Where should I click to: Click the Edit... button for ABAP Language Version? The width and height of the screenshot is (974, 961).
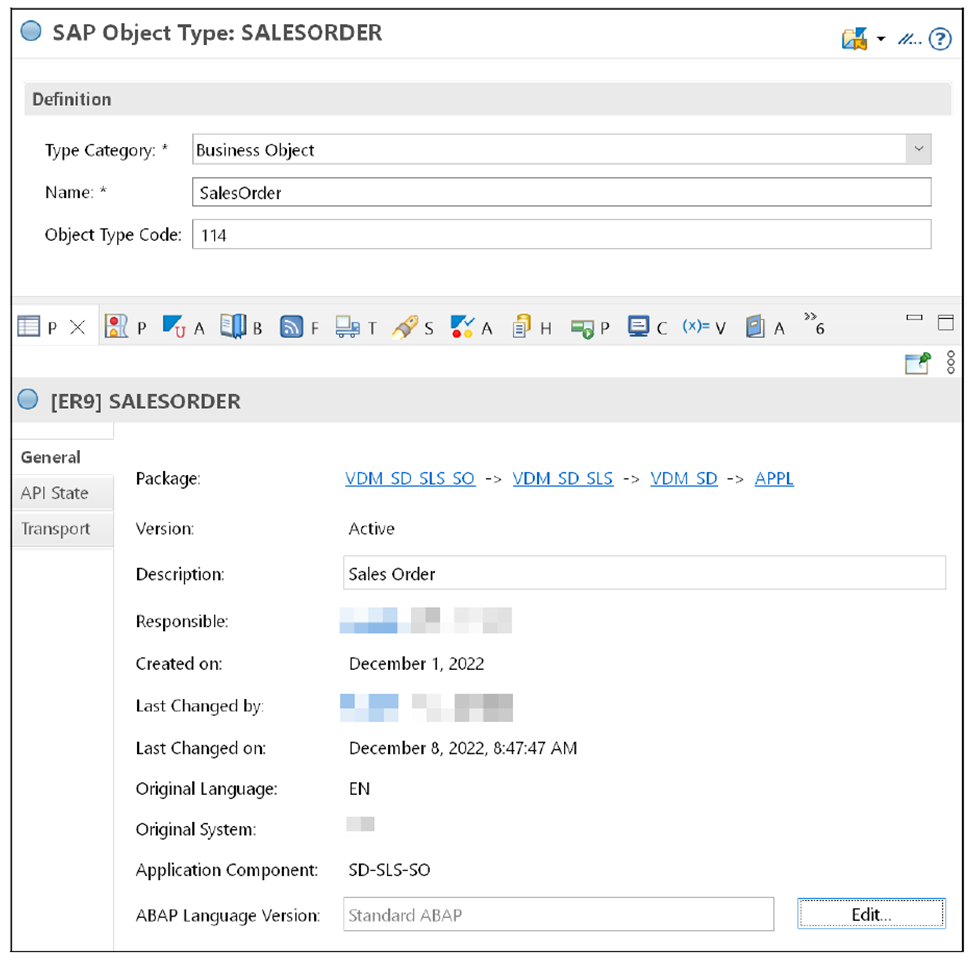pyautogui.click(x=869, y=913)
